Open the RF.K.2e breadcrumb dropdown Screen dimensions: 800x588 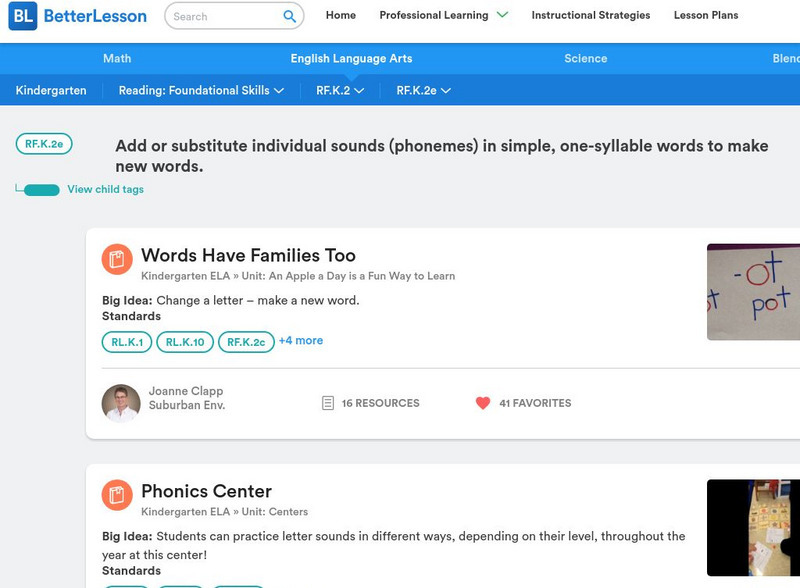[423, 90]
